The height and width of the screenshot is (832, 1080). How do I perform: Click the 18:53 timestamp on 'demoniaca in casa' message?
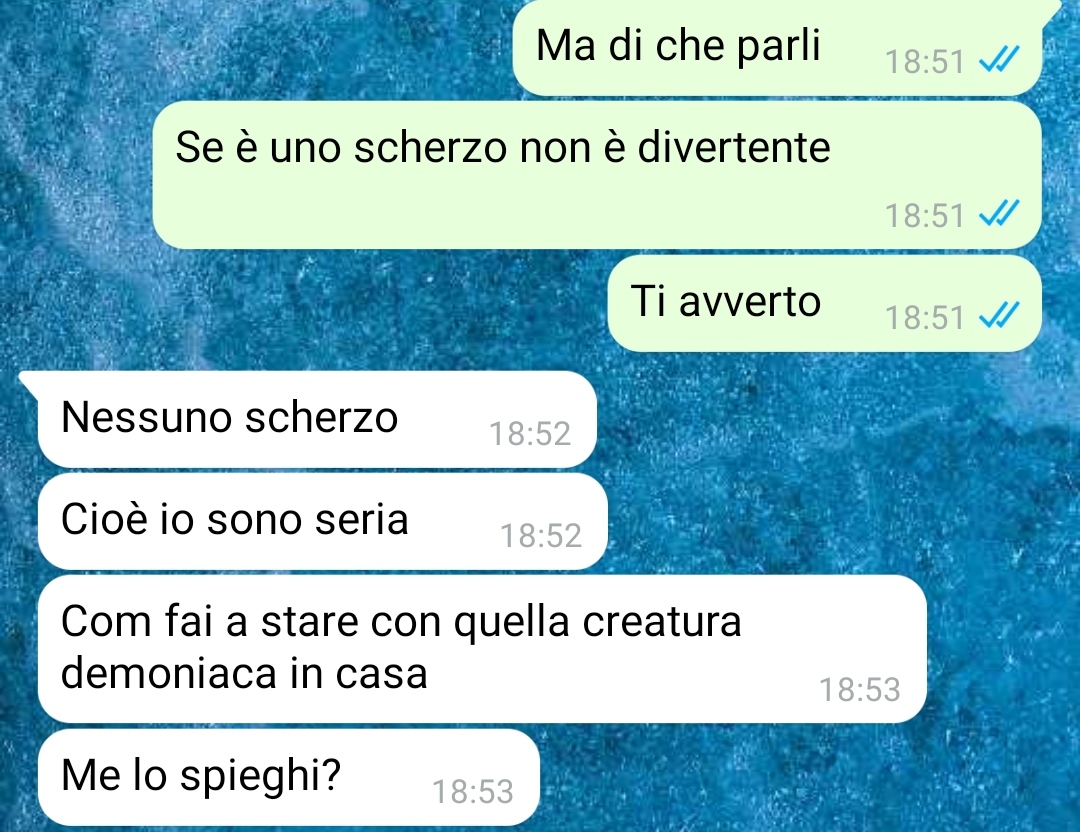point(860,689)
